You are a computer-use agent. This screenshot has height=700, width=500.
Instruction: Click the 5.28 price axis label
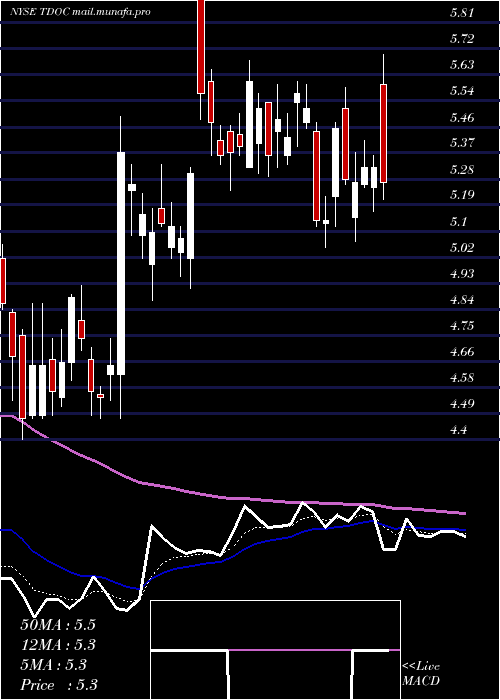point(462,170)
